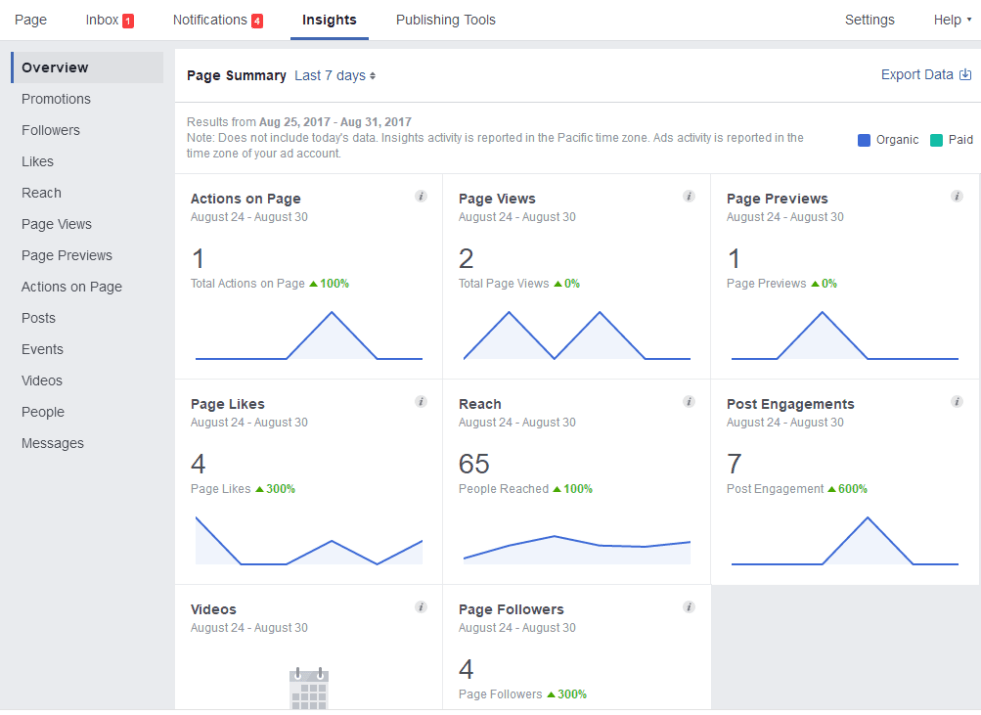Click info icon on Actions on Page card
The width and height of the screenshot is (981, 715).
[x=421, y=197]
